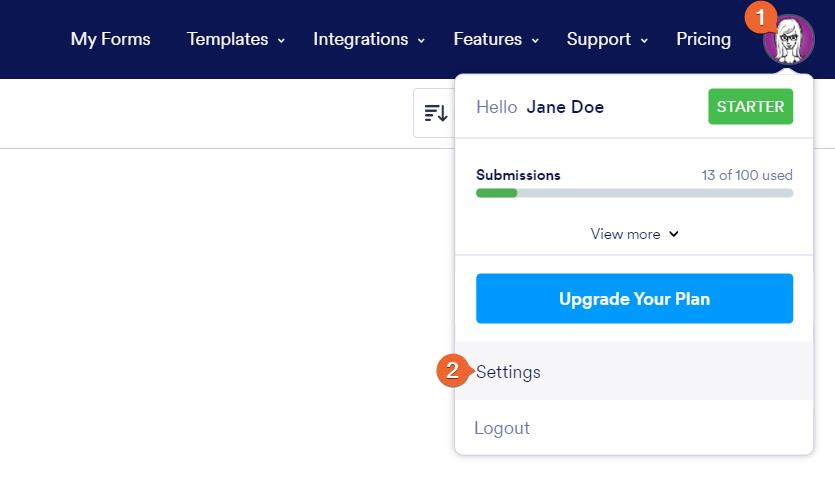Click the Jane Doe username text
Viewport: 835px width, 482px height.
pyautogui.click(x=565, y=107)
